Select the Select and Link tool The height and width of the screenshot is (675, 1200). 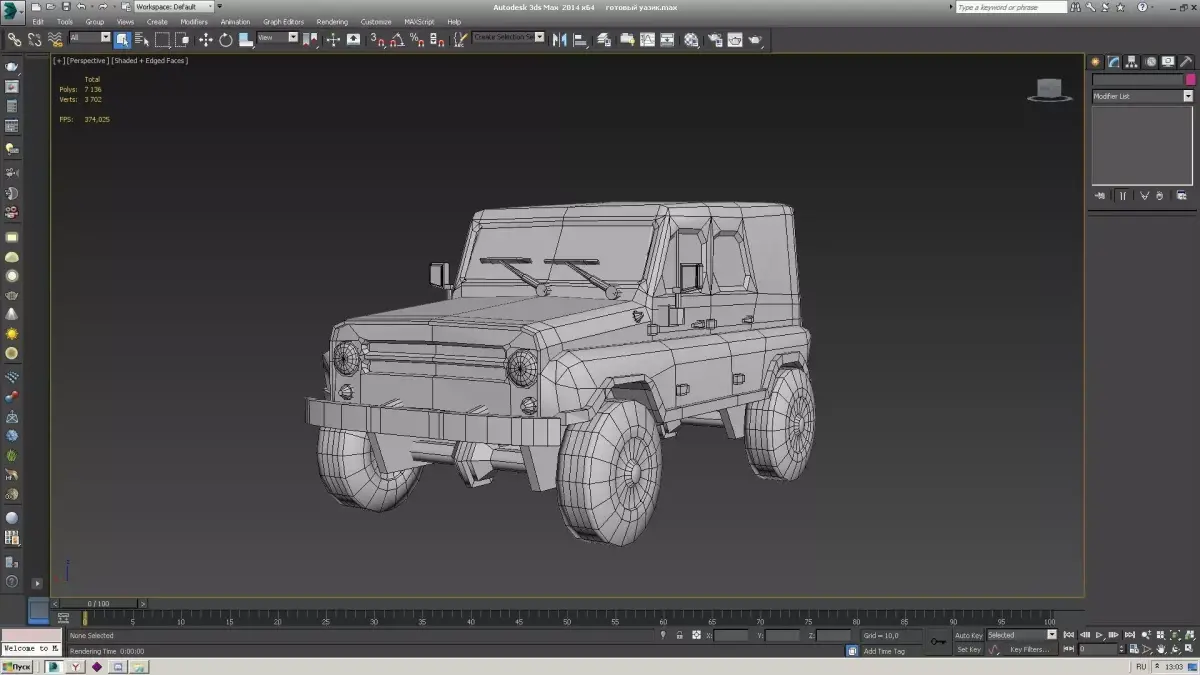pos(15,39)
